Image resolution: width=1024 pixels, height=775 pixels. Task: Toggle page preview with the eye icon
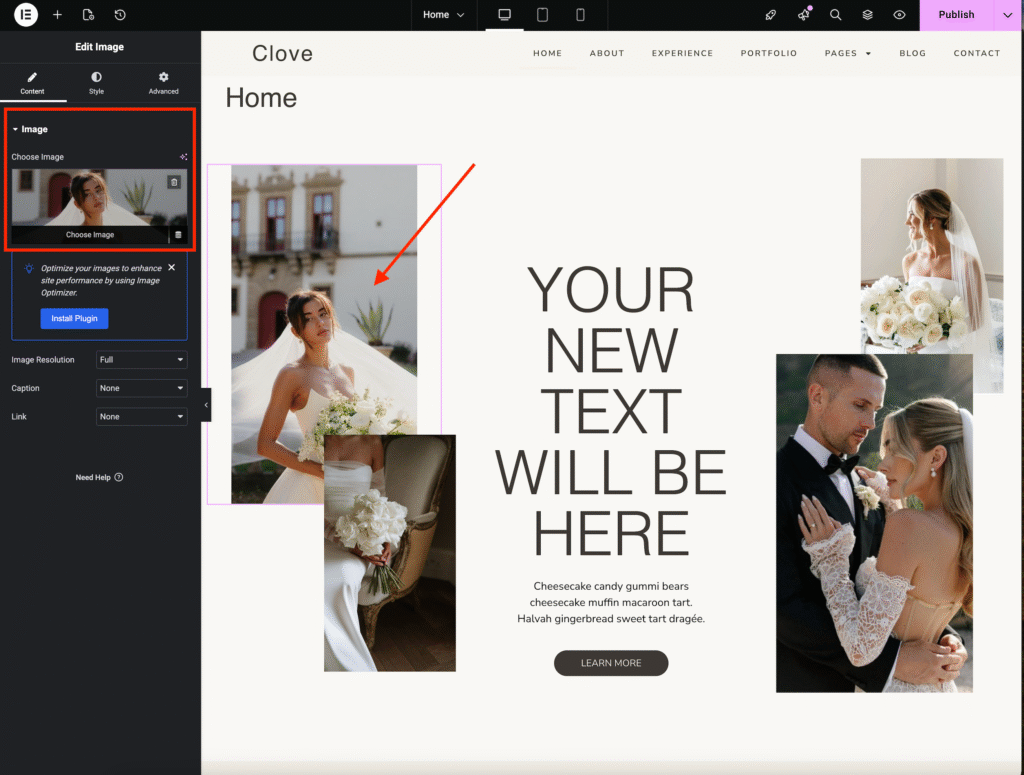coord(899,15)
